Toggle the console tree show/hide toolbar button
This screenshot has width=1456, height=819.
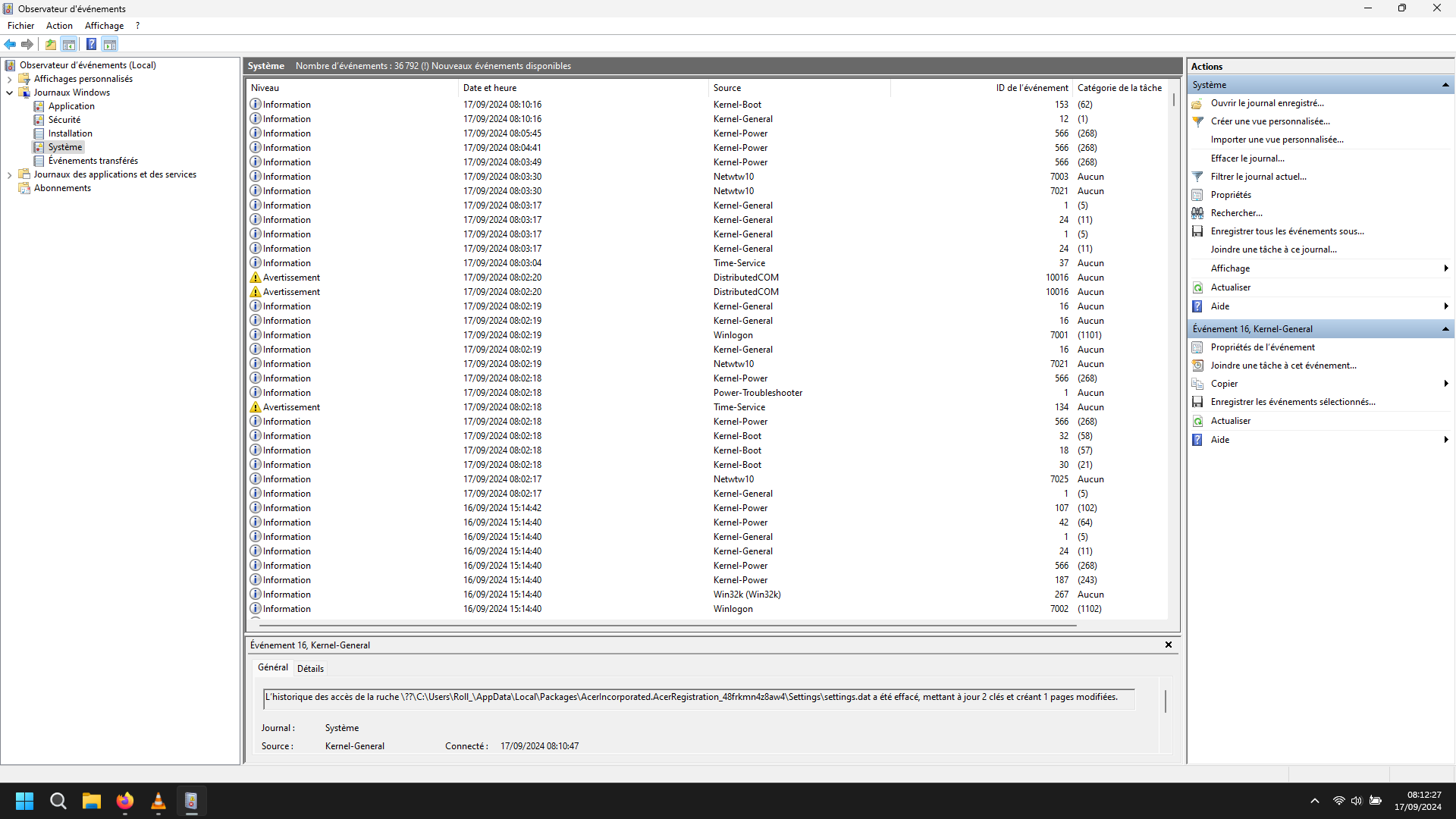click(x=69, y=44)
